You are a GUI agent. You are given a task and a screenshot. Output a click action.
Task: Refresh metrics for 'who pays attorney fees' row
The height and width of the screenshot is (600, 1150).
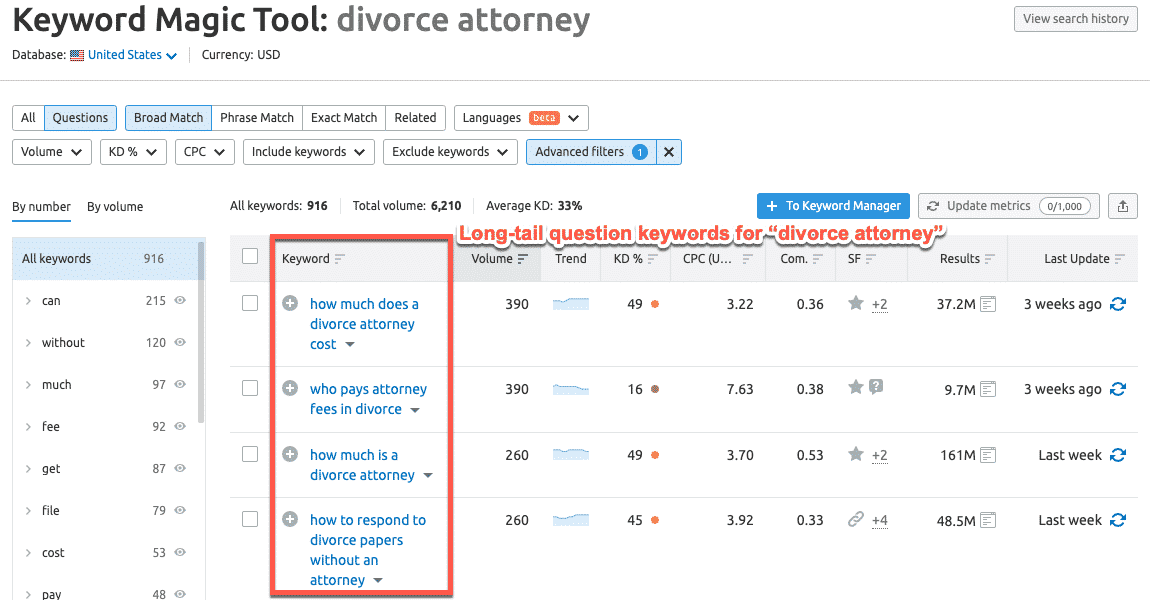1118,389
